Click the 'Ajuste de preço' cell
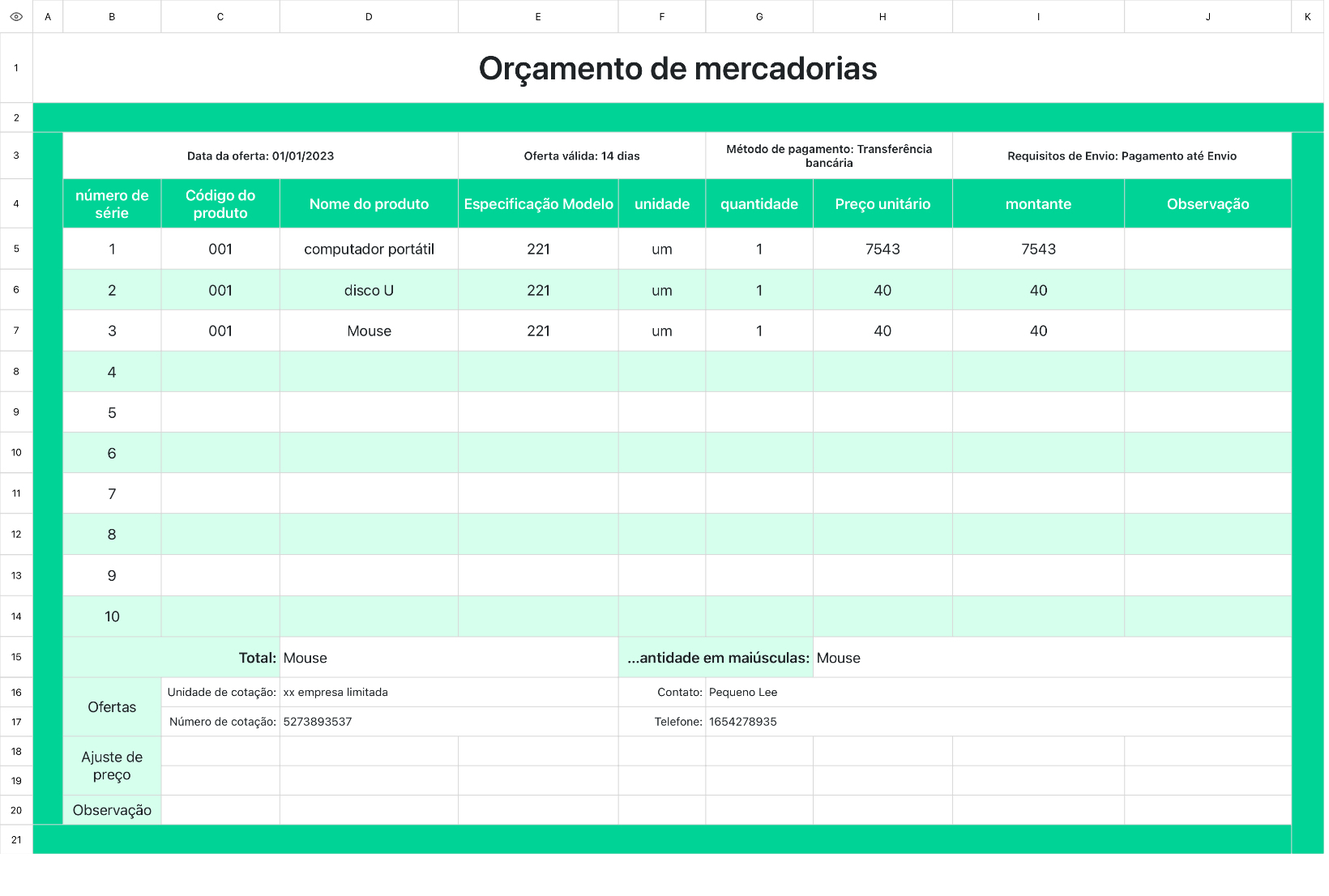 pyautogui.click(x=112, y=766)
